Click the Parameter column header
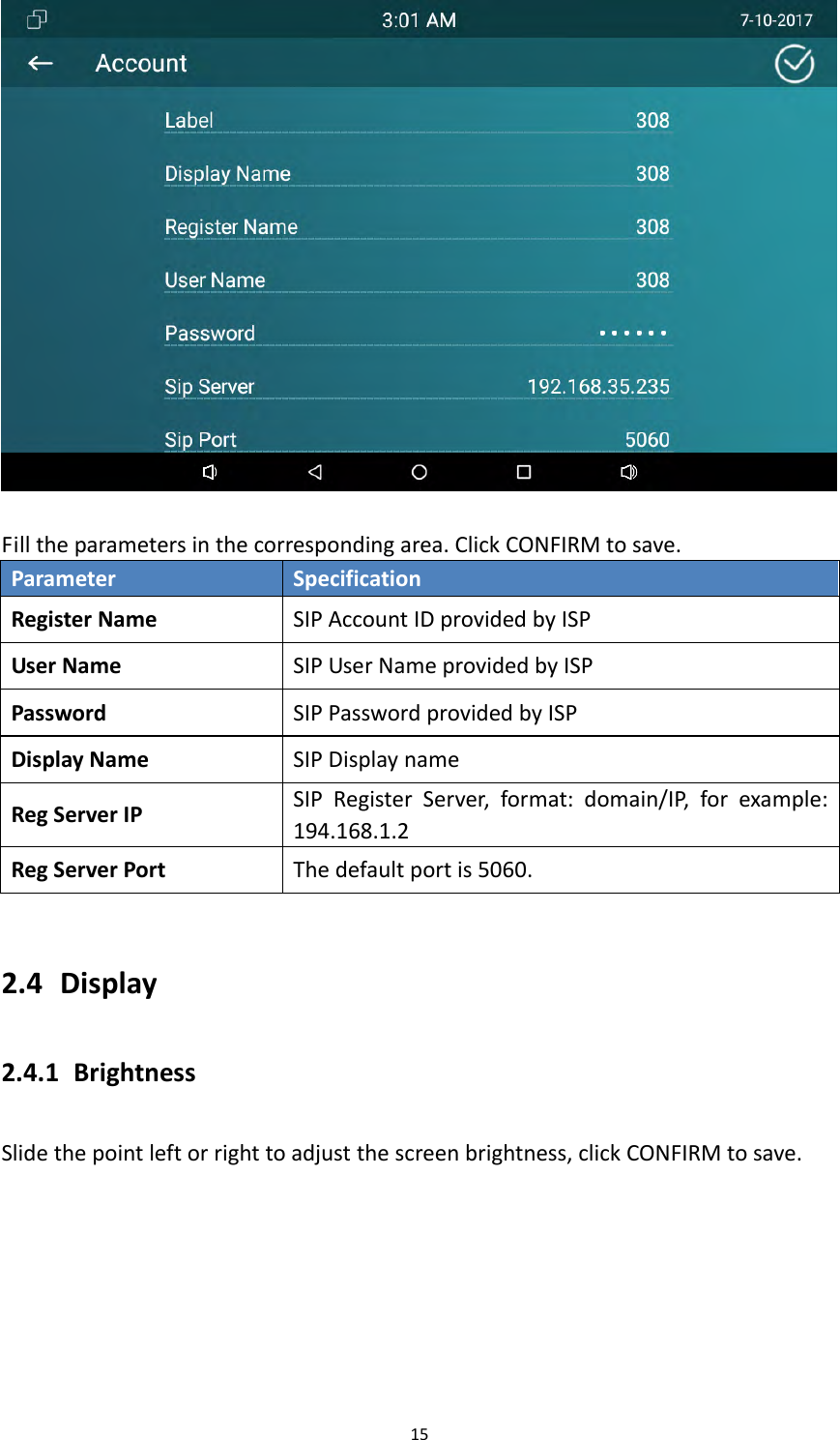Screen dimensions: 840x1440 pos(142,578)
